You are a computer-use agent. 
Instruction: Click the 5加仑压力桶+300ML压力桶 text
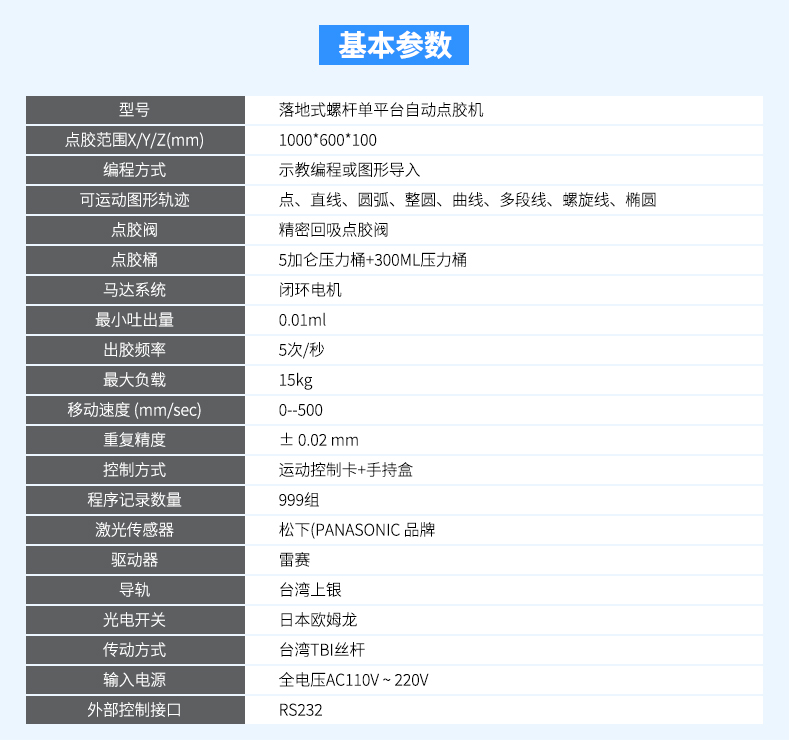point(373,260)
